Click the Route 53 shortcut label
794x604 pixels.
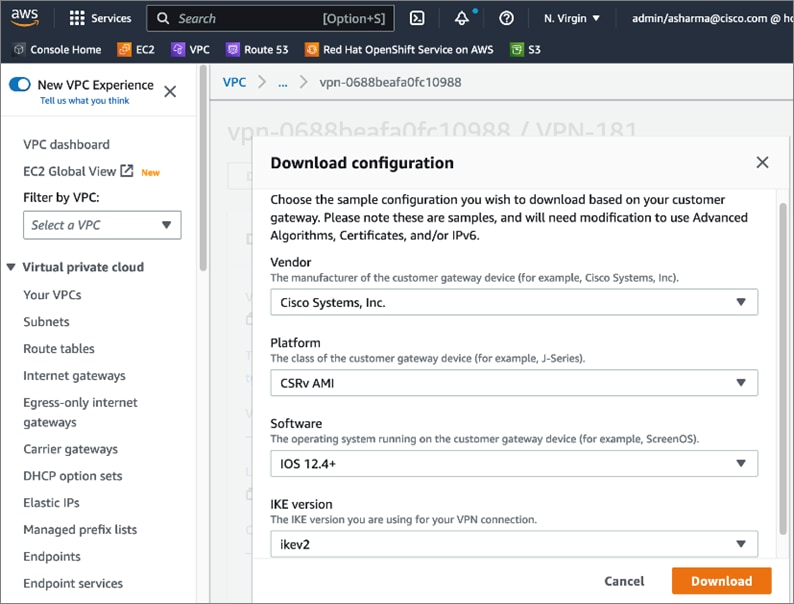pos(266,49)
